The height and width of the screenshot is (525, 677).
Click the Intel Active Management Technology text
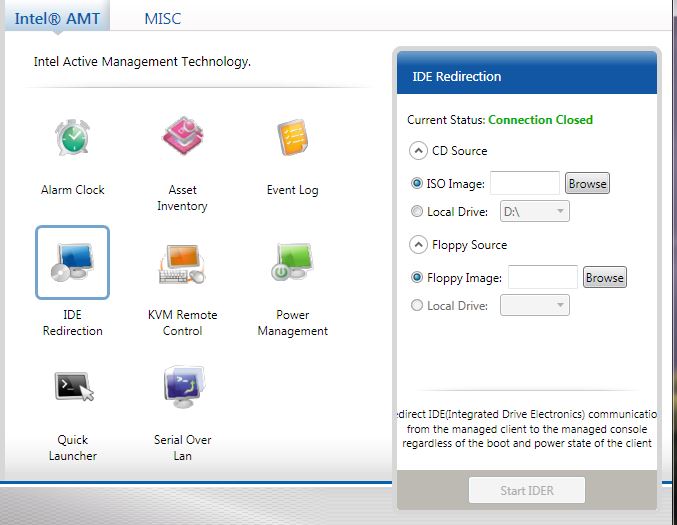click(142, 62)
